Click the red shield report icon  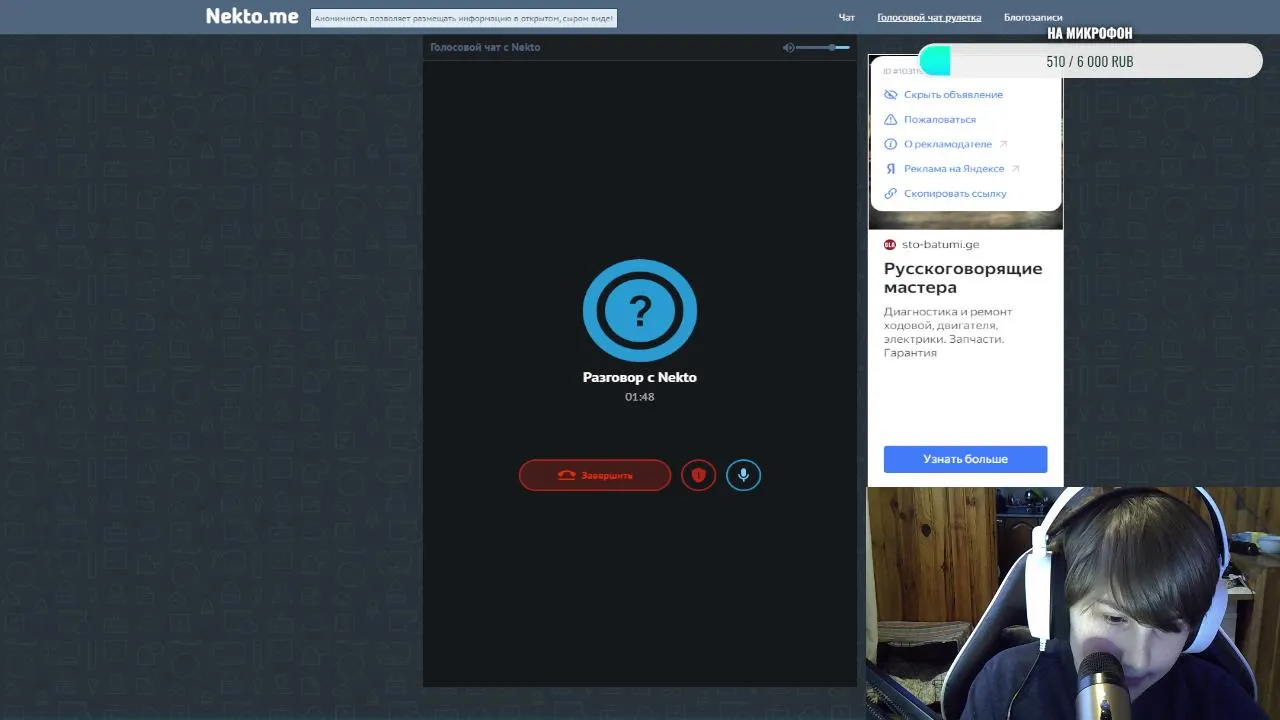[x=698, y=475]
